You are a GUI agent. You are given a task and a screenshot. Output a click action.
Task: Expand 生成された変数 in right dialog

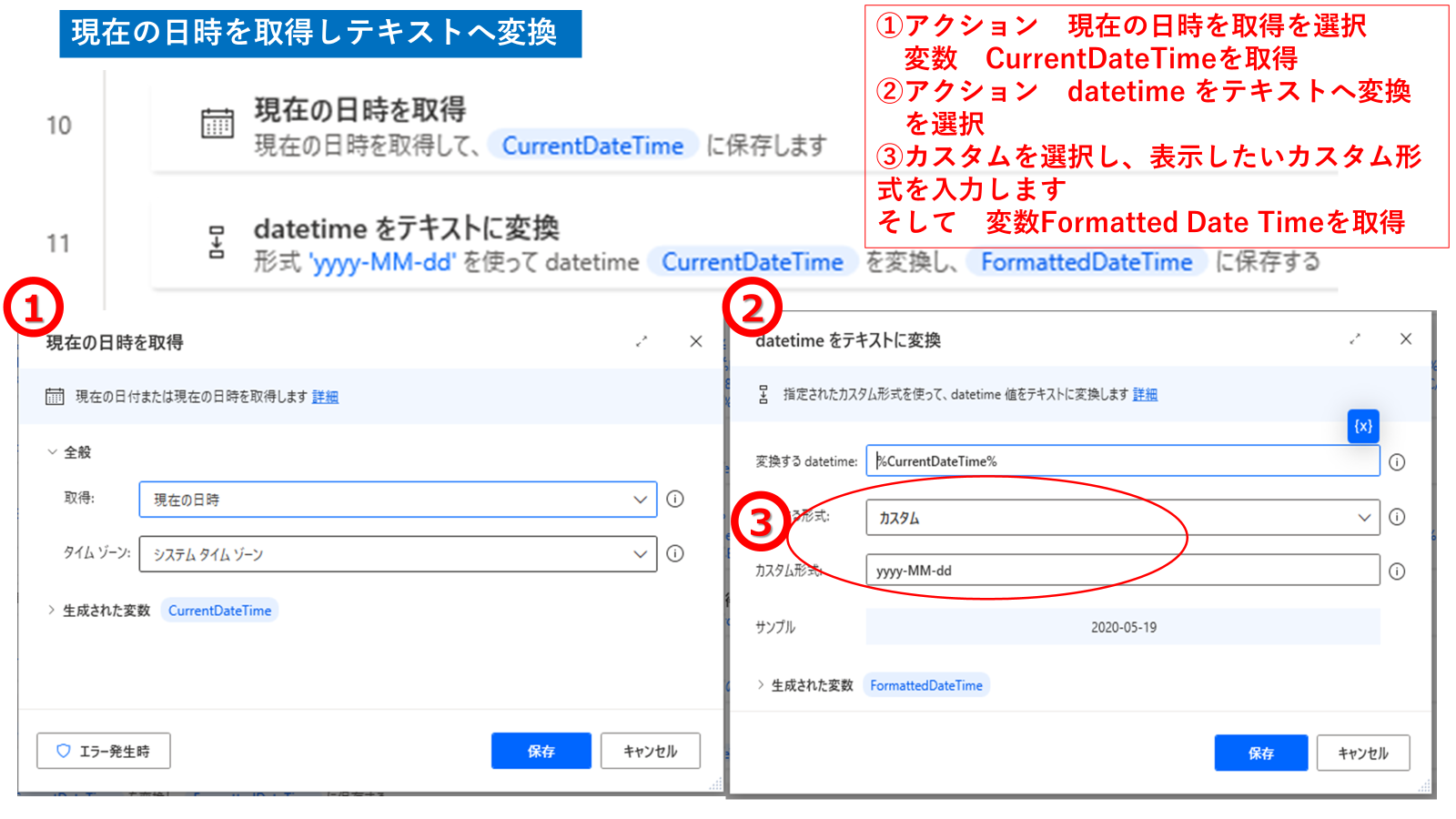(760, 684)
